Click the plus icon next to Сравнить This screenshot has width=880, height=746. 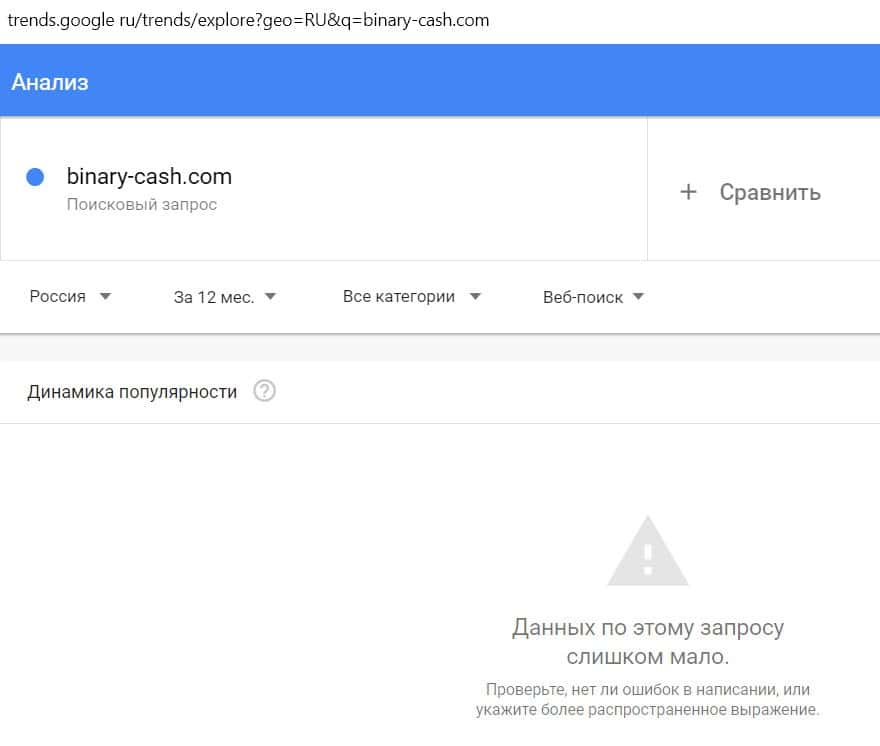(x=688, y=192)
